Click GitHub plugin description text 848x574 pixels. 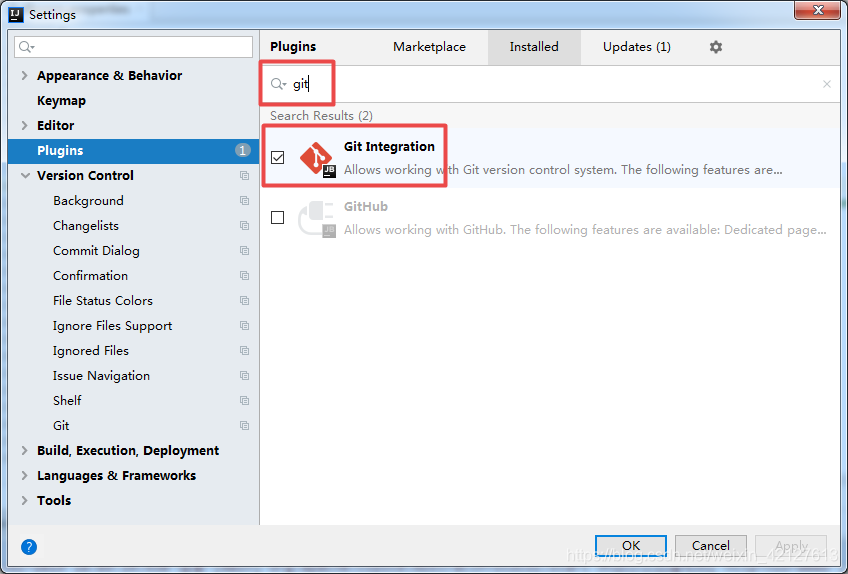[x=585, y=230]
